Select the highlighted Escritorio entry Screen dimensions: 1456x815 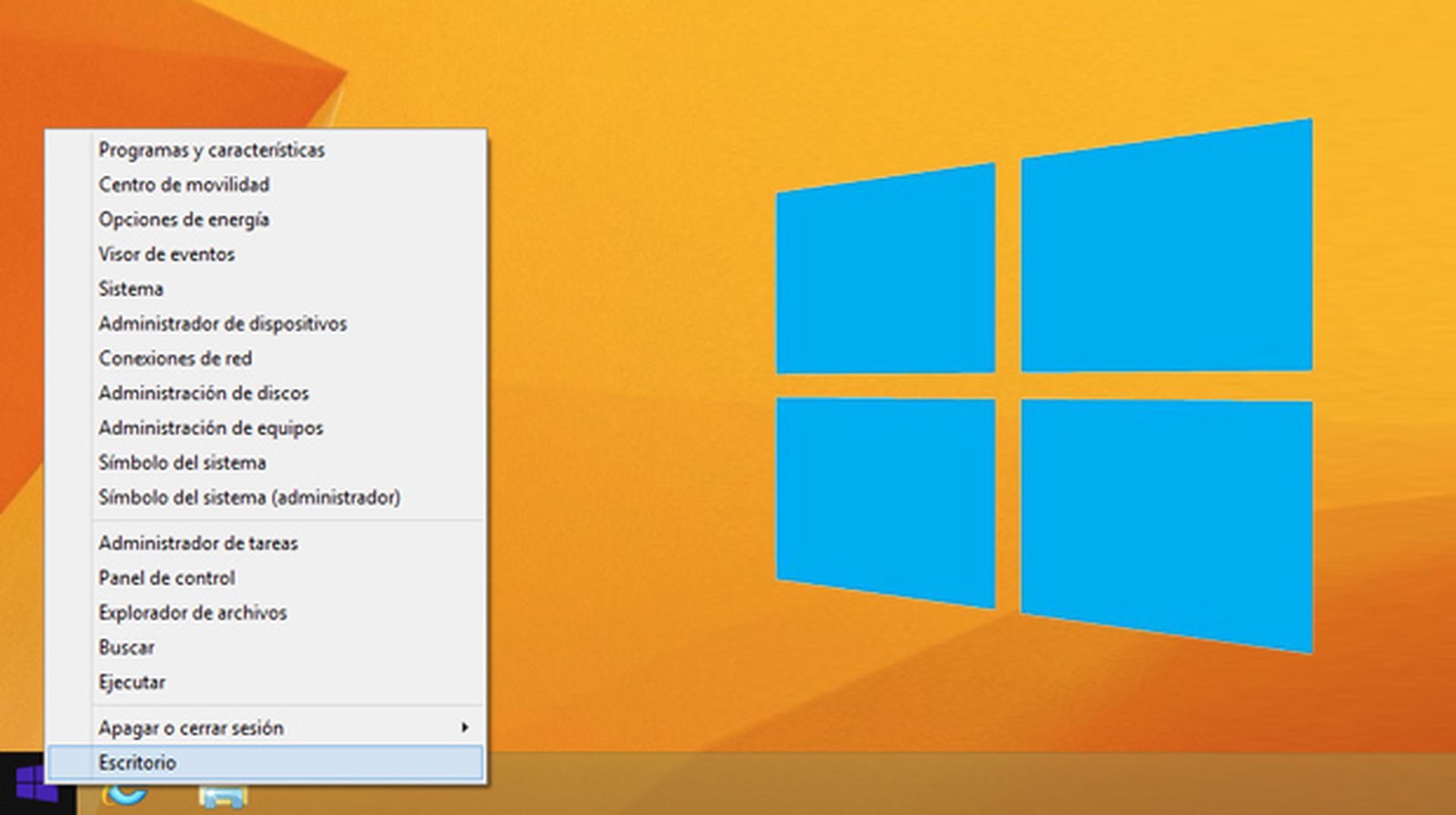140,763
